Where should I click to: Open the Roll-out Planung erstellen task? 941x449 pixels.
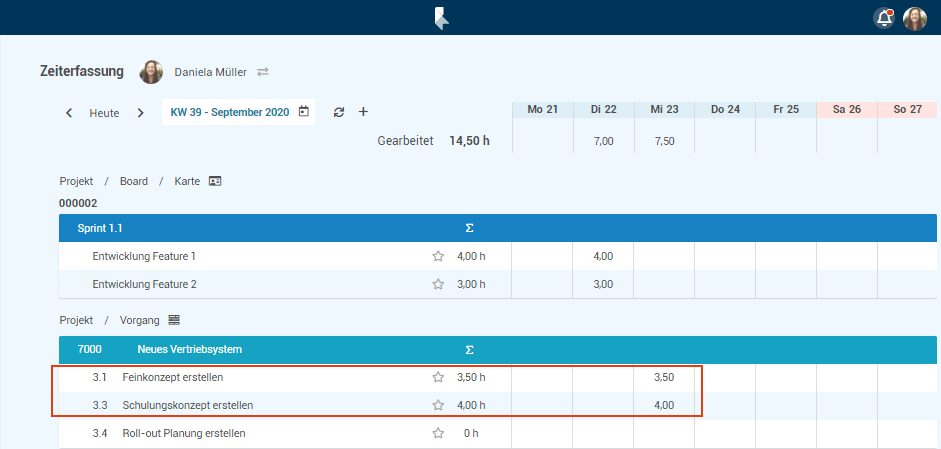coord(184,433)
